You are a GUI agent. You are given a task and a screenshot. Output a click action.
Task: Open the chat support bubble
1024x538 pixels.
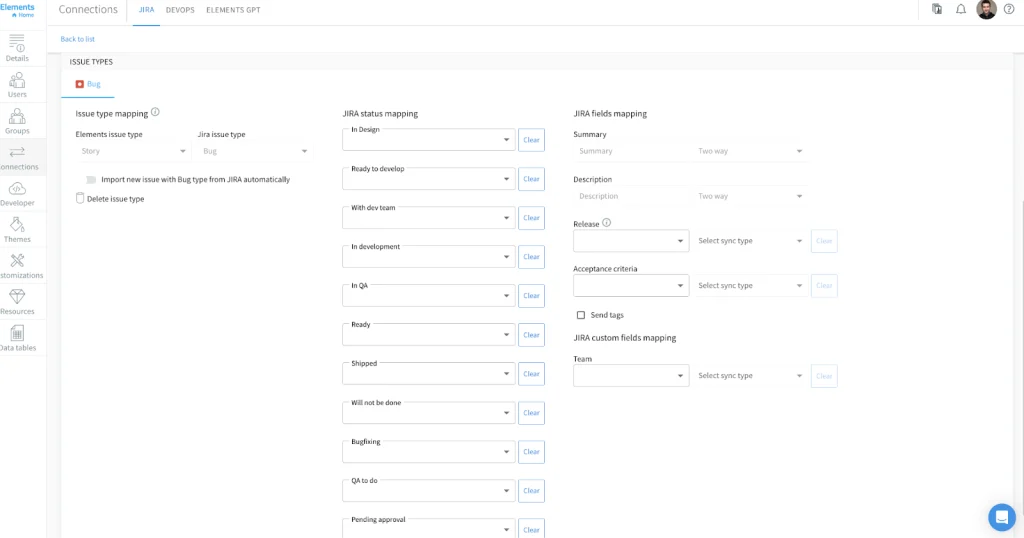click(1002, 517)
